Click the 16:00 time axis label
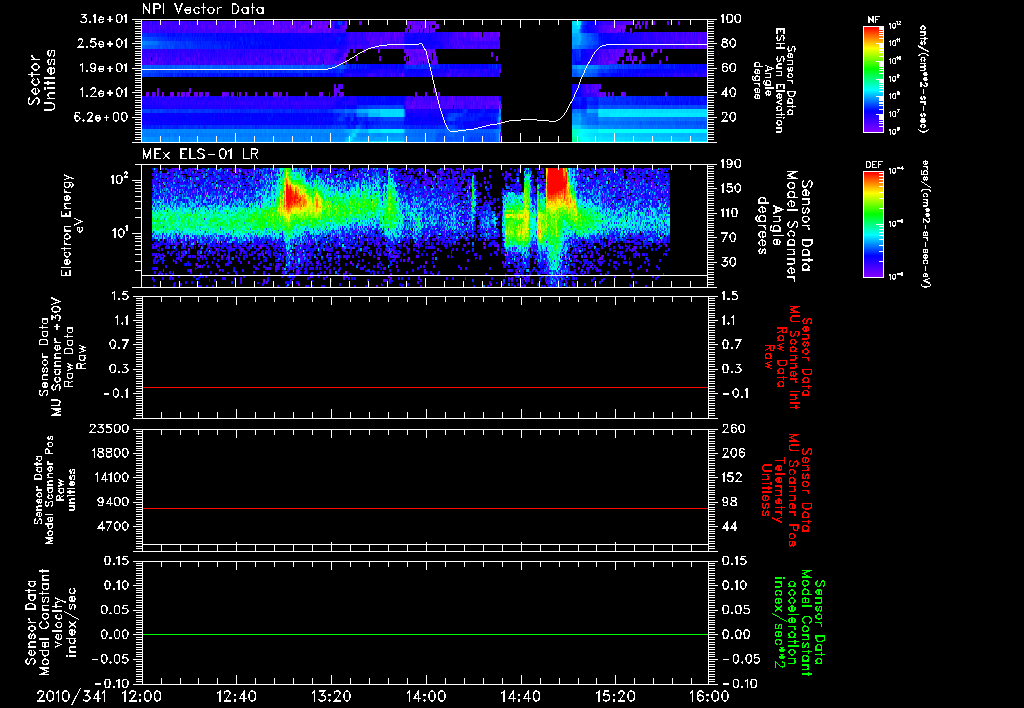This screenshot has height=708, width=1024. [709, 696]
